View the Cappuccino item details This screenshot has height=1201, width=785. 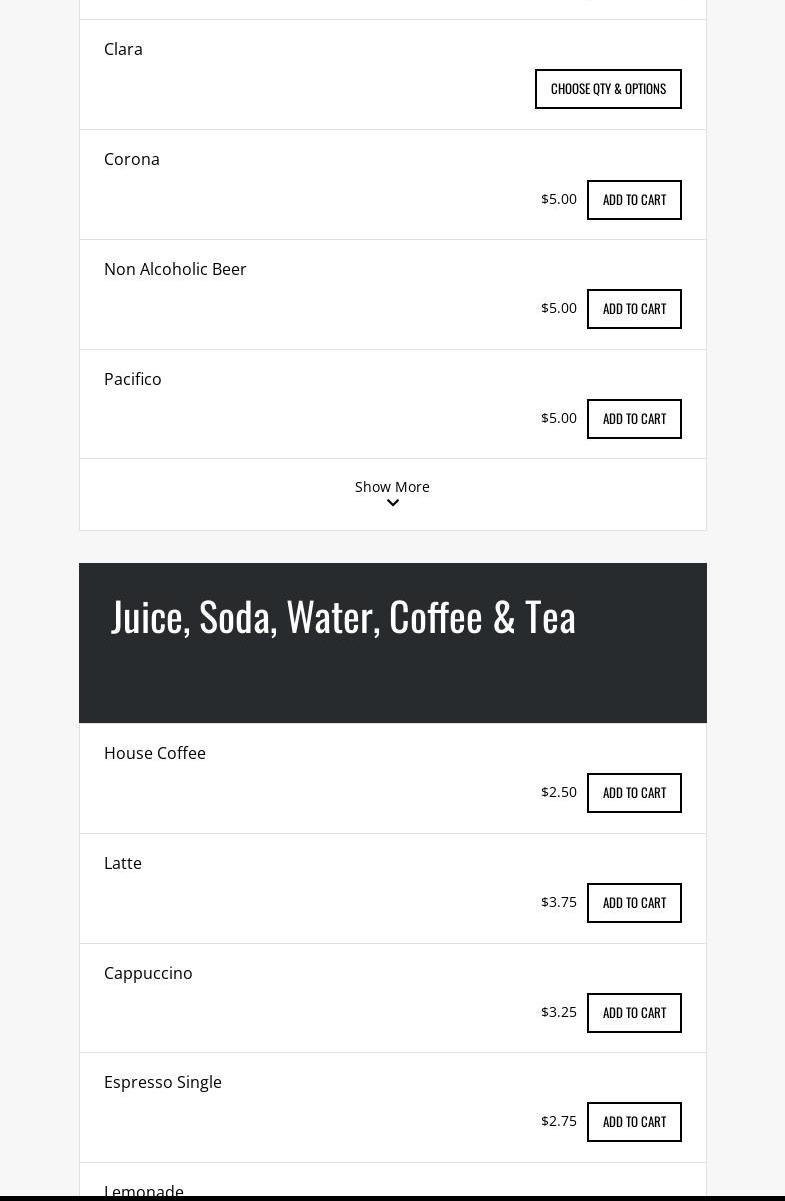coord(148,973)
